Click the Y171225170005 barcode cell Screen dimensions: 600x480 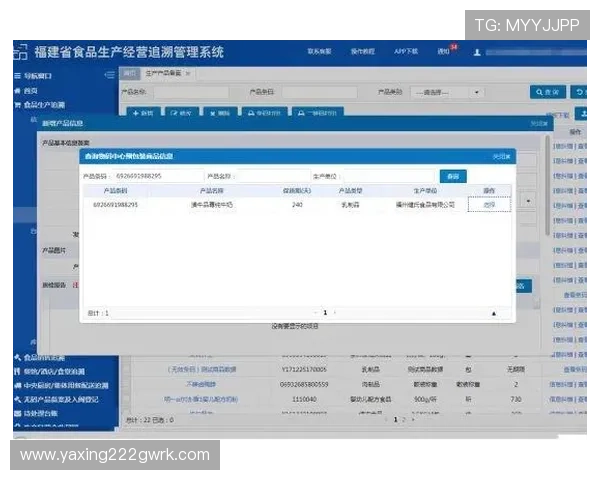coord(304,369)
